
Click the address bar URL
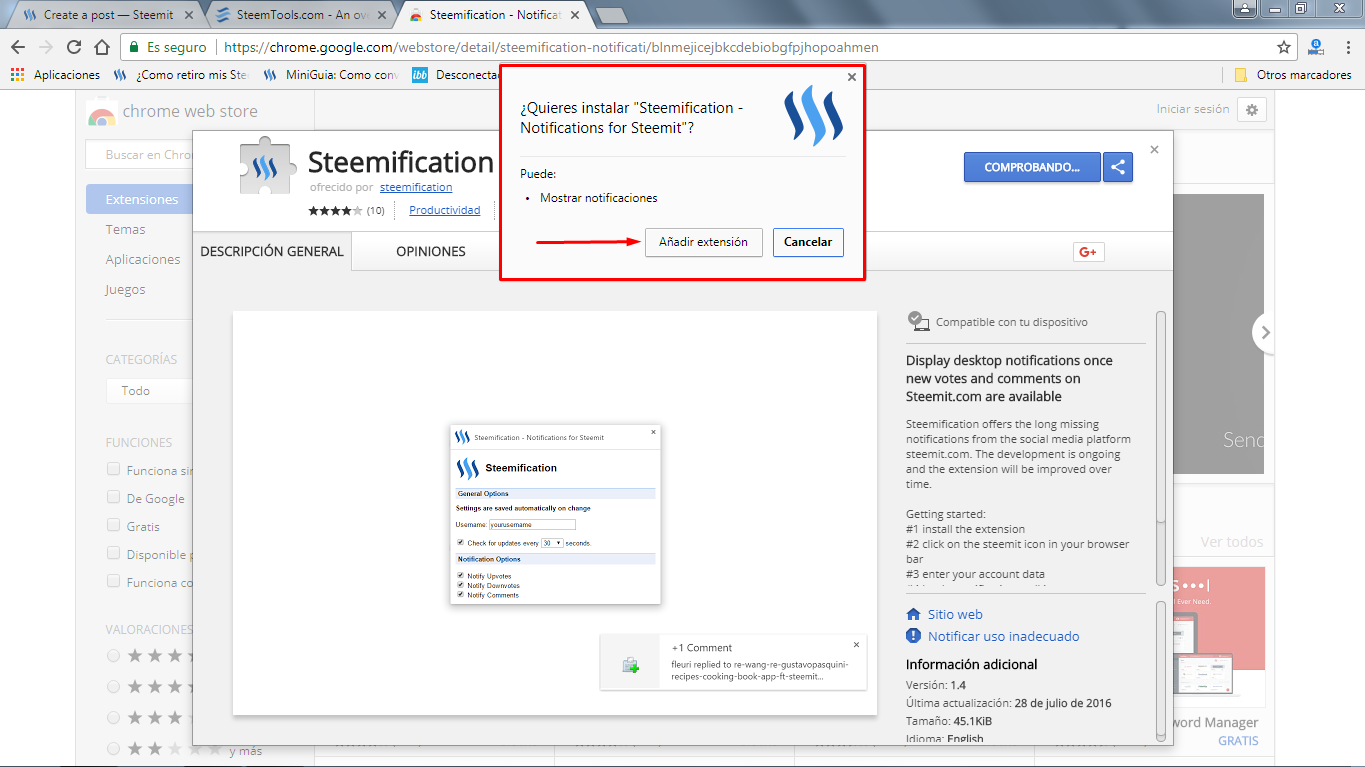click(x=551, y=47)
